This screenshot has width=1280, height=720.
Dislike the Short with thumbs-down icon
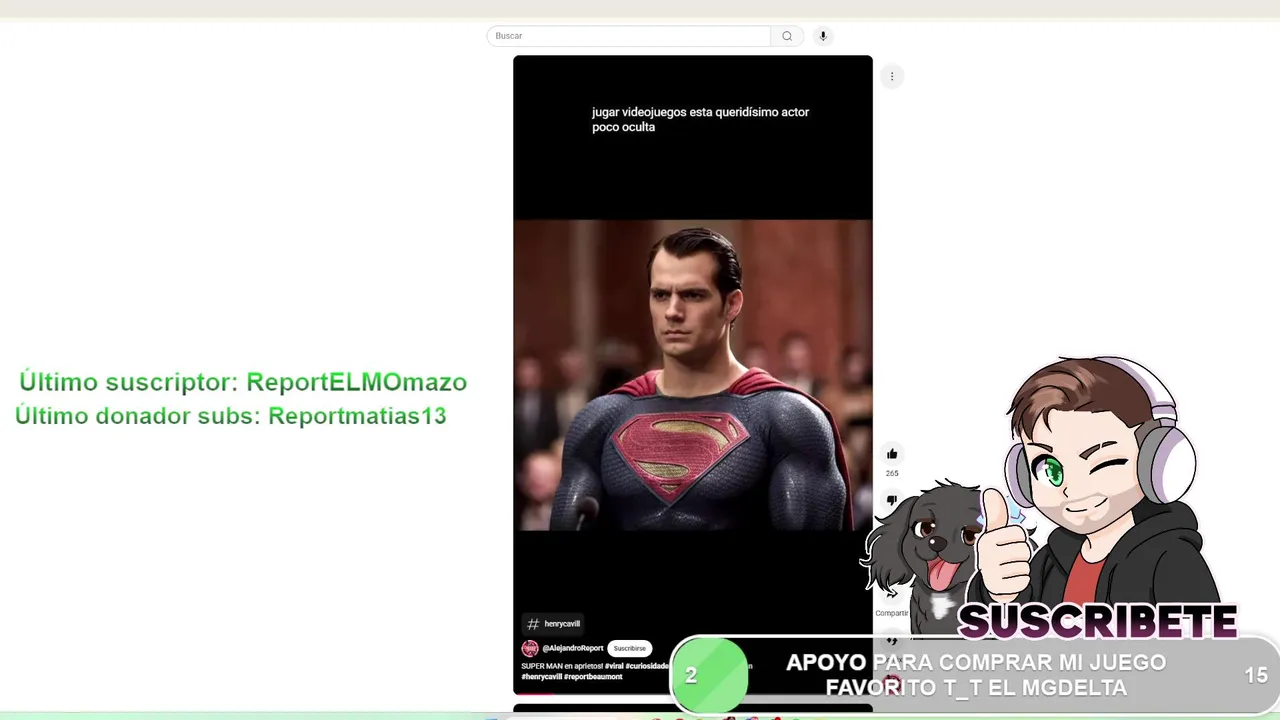pyautogui.click(x=891, y=500)
